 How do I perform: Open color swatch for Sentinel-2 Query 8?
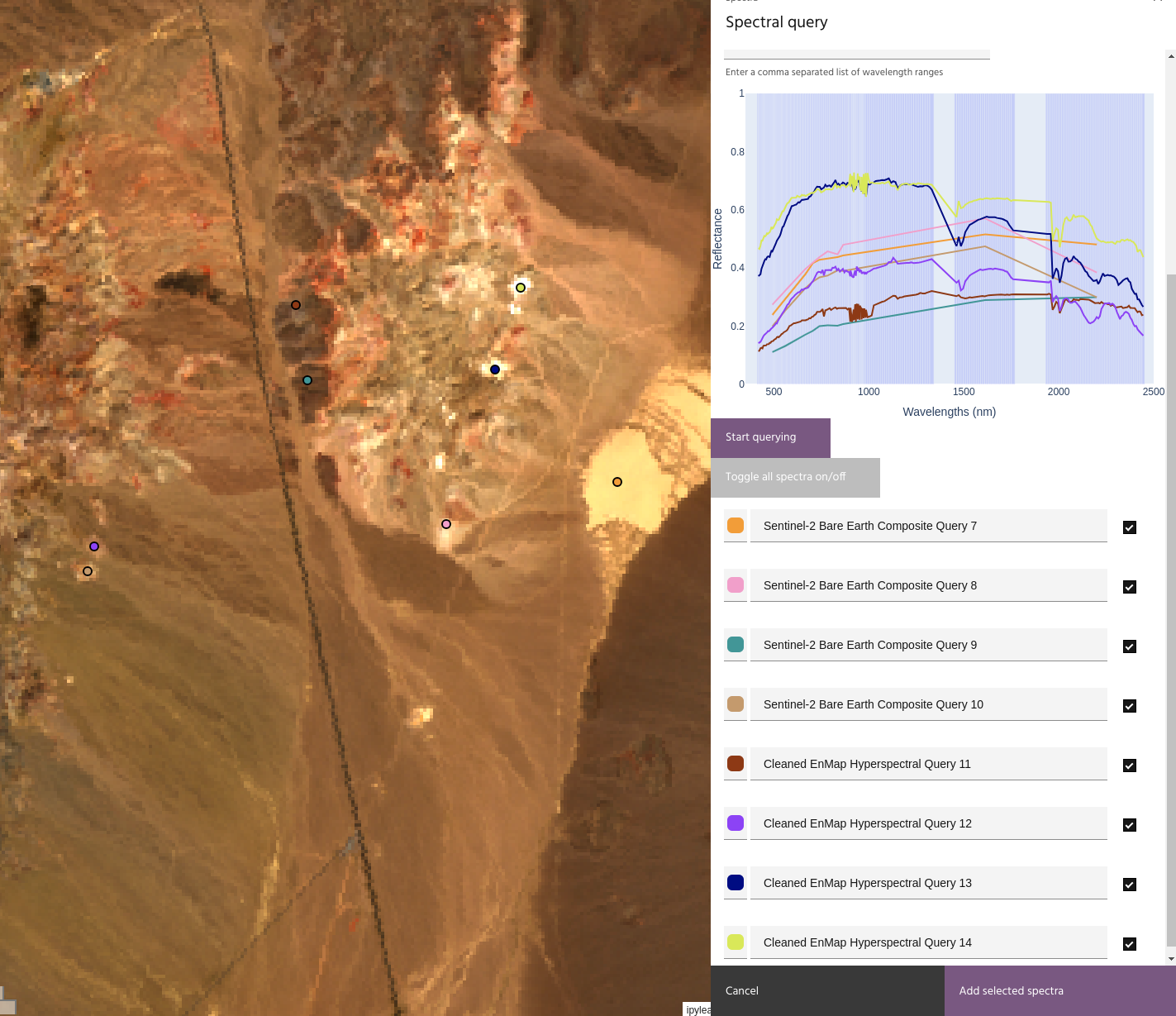(x=736, y=585)
